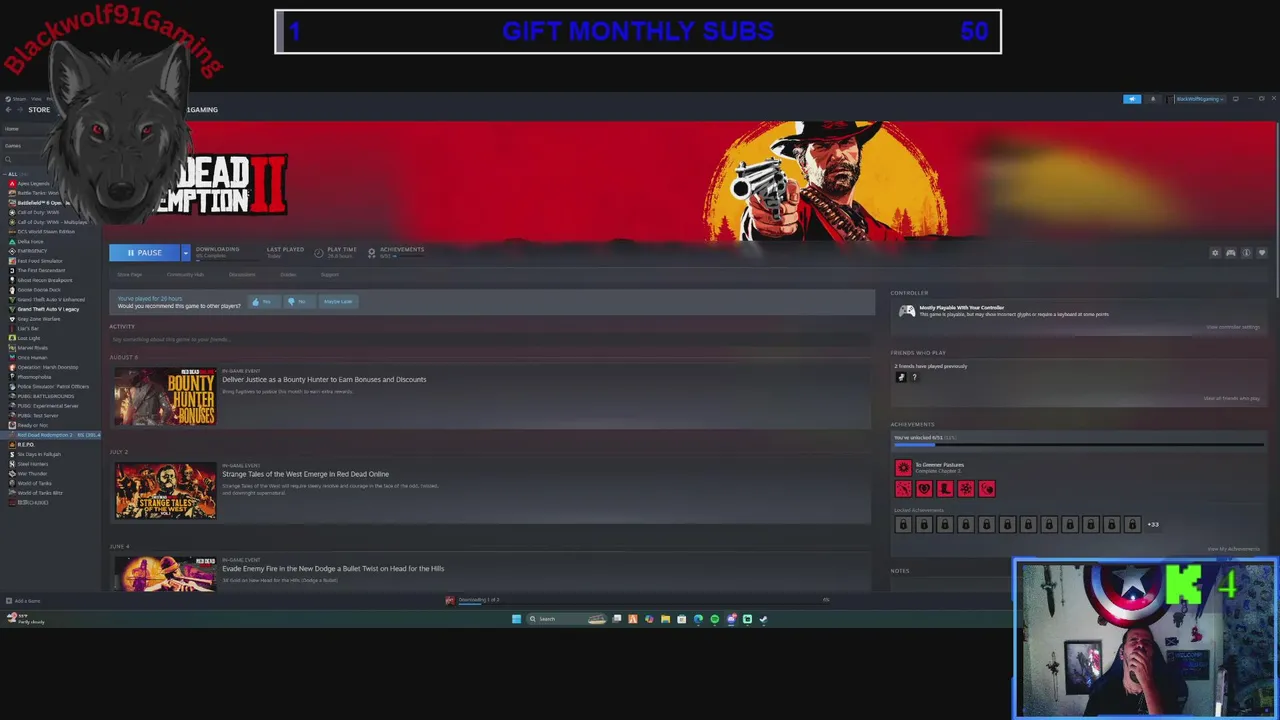Open the Guides tab
The height and width of the screenshot is (720, 1280).
[288, 274]
